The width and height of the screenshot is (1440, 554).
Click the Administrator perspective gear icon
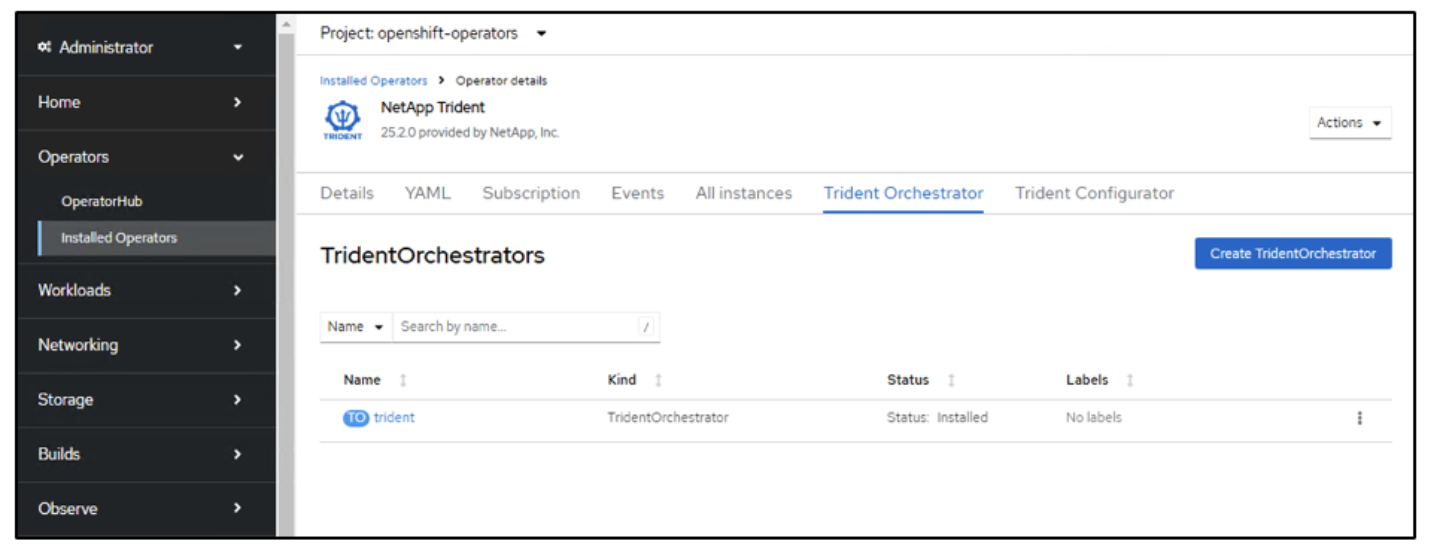coord(44,48)
